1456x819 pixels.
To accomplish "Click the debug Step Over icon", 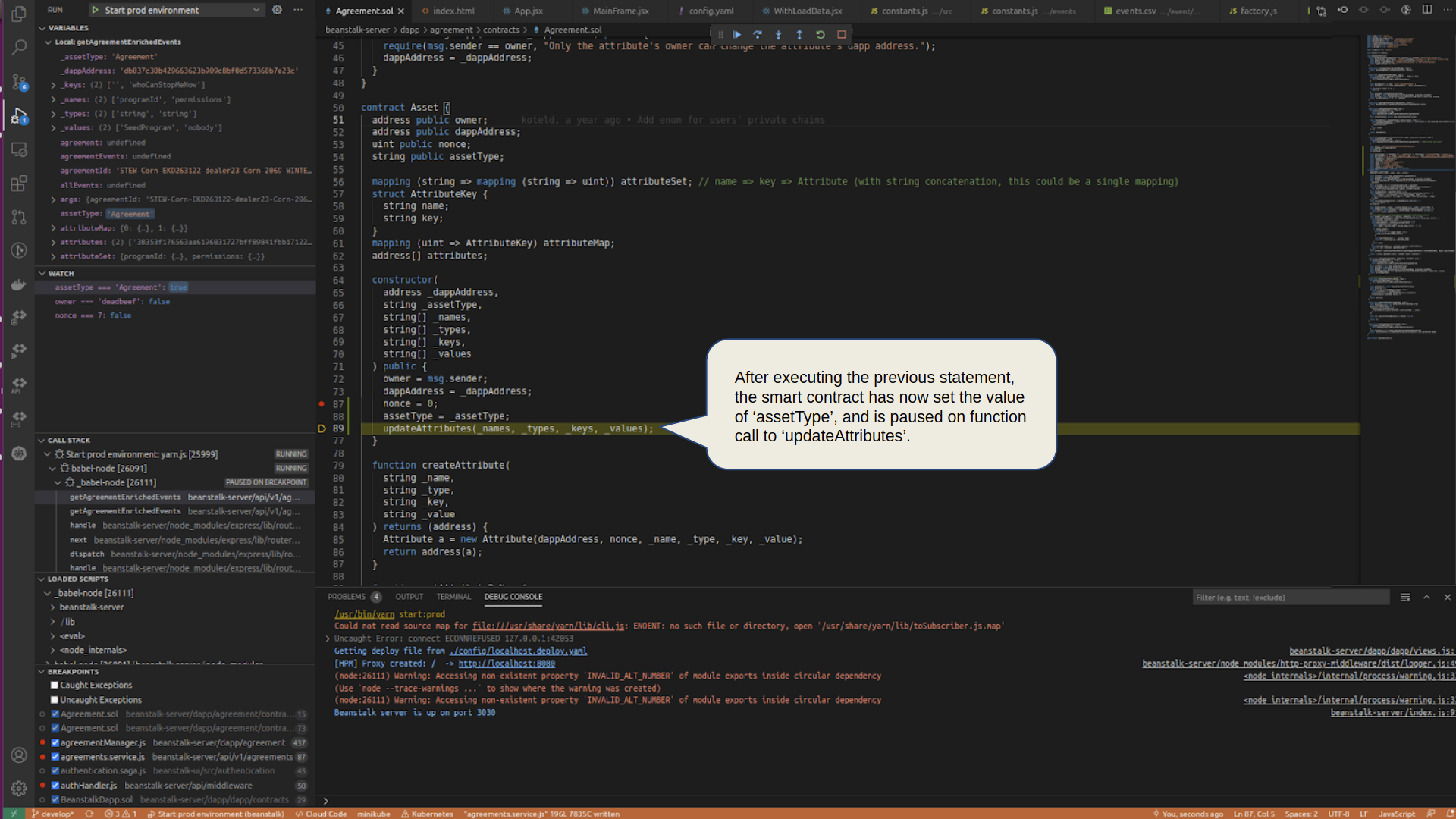I will pyautogui.click(x=757, y=35).
